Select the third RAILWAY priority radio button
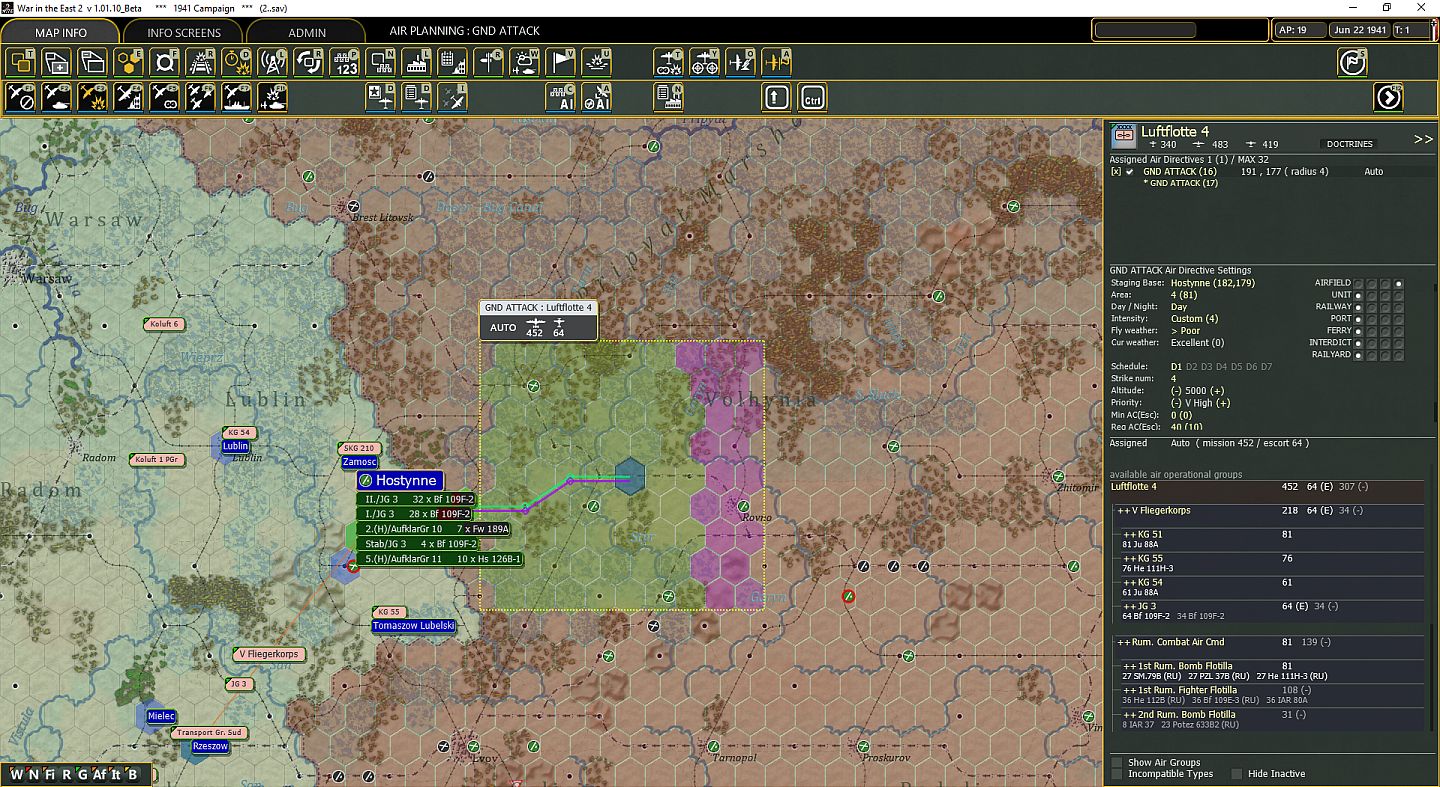1440x787 pixels. [x=1386, y=308]
